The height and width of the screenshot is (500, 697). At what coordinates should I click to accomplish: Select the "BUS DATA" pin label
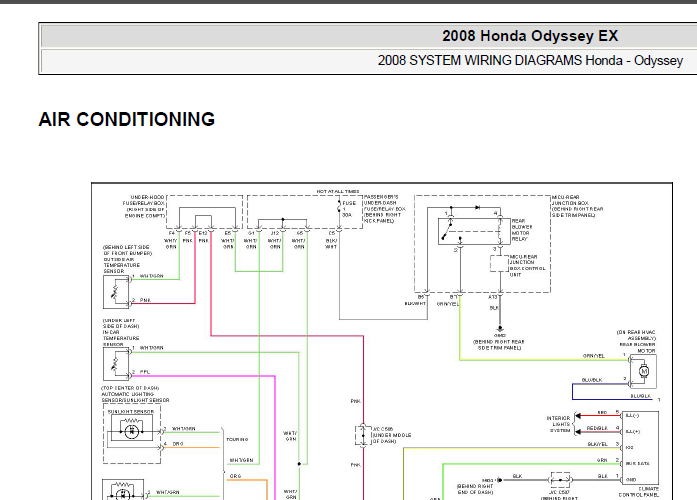(x=637, y=464)
